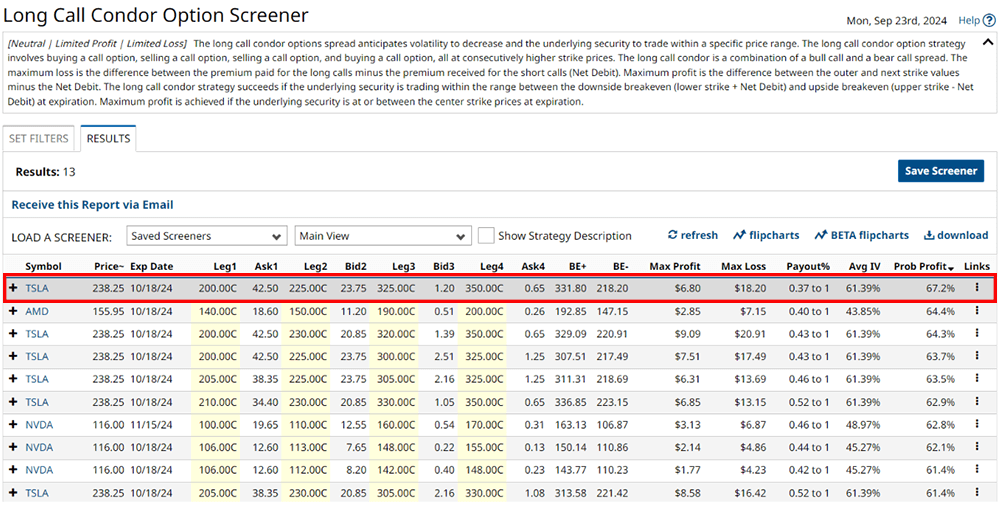Sort by Max Profit column header
The width and height of the screenshot is (1000, 507).
point(674,267)
